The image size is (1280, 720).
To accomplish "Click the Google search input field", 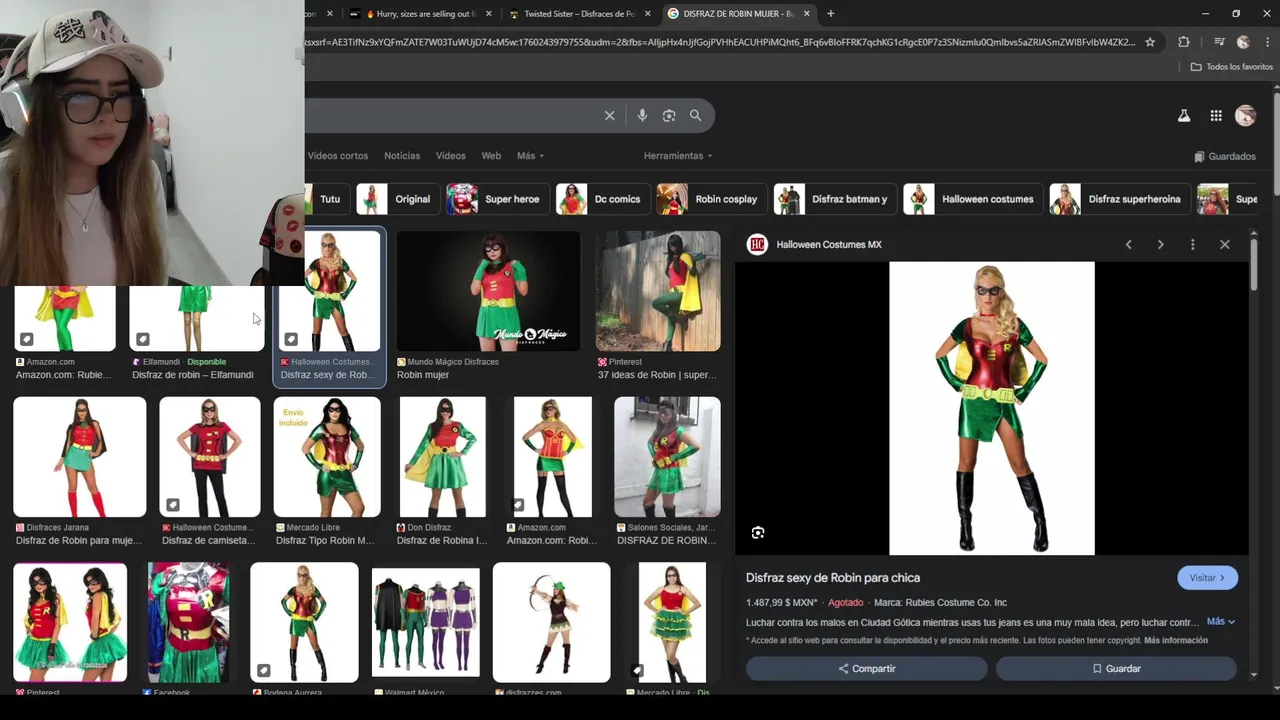I will coord(450,115).
